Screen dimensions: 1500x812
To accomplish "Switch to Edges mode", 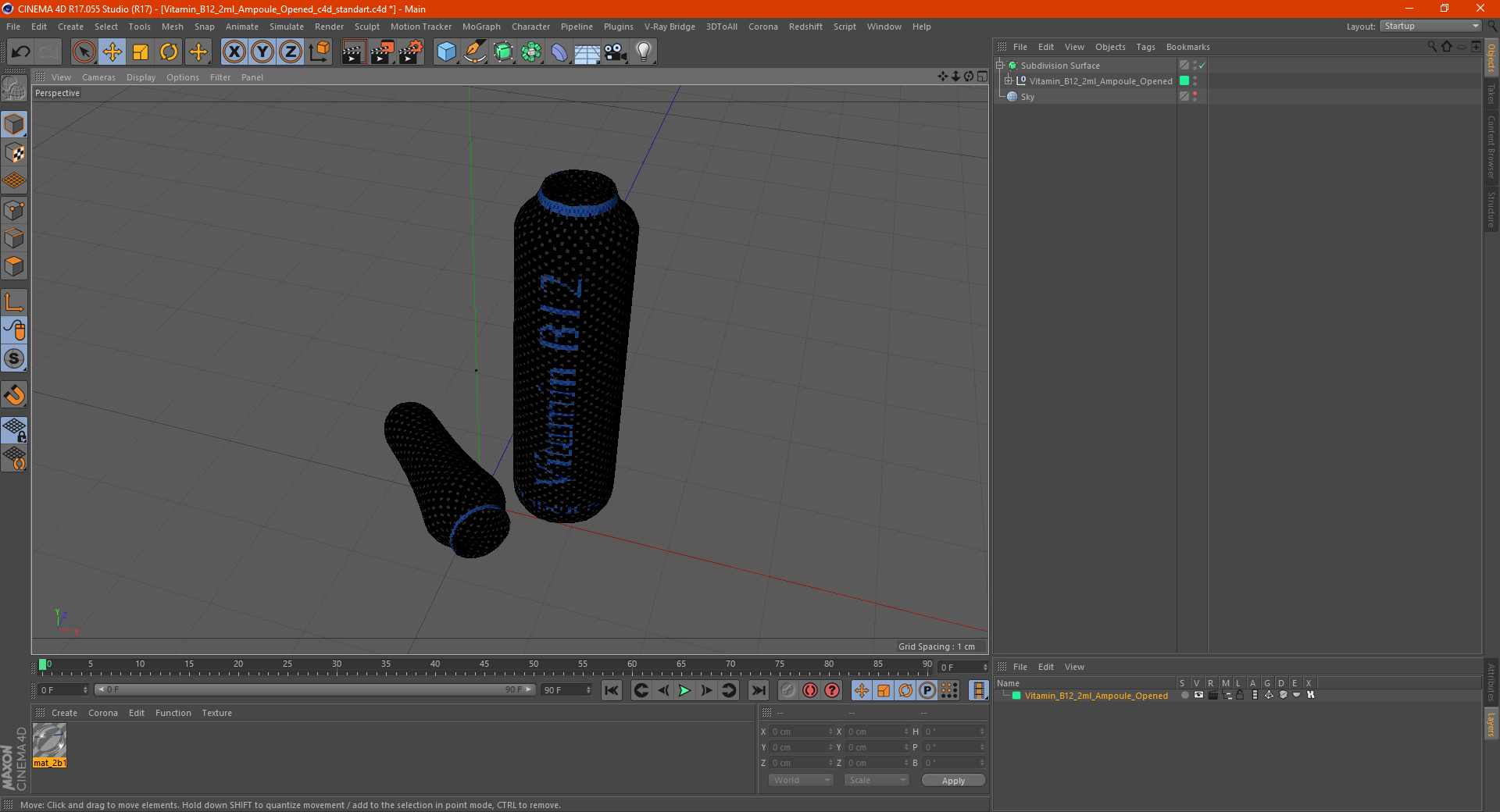I will pyautogui.click(x=14, y=238).
